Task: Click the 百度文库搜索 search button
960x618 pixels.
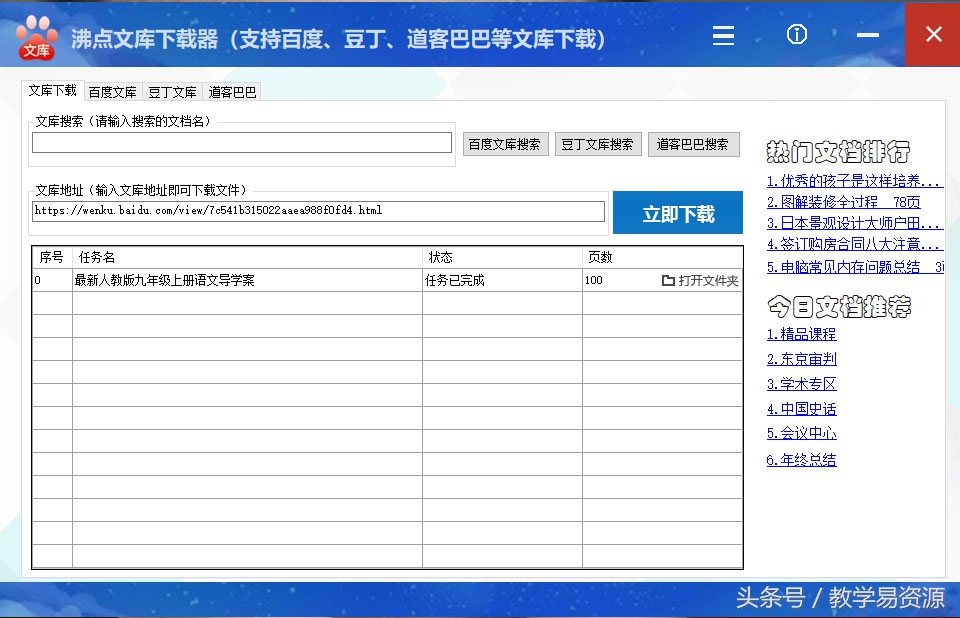Action: click(505, 143)
